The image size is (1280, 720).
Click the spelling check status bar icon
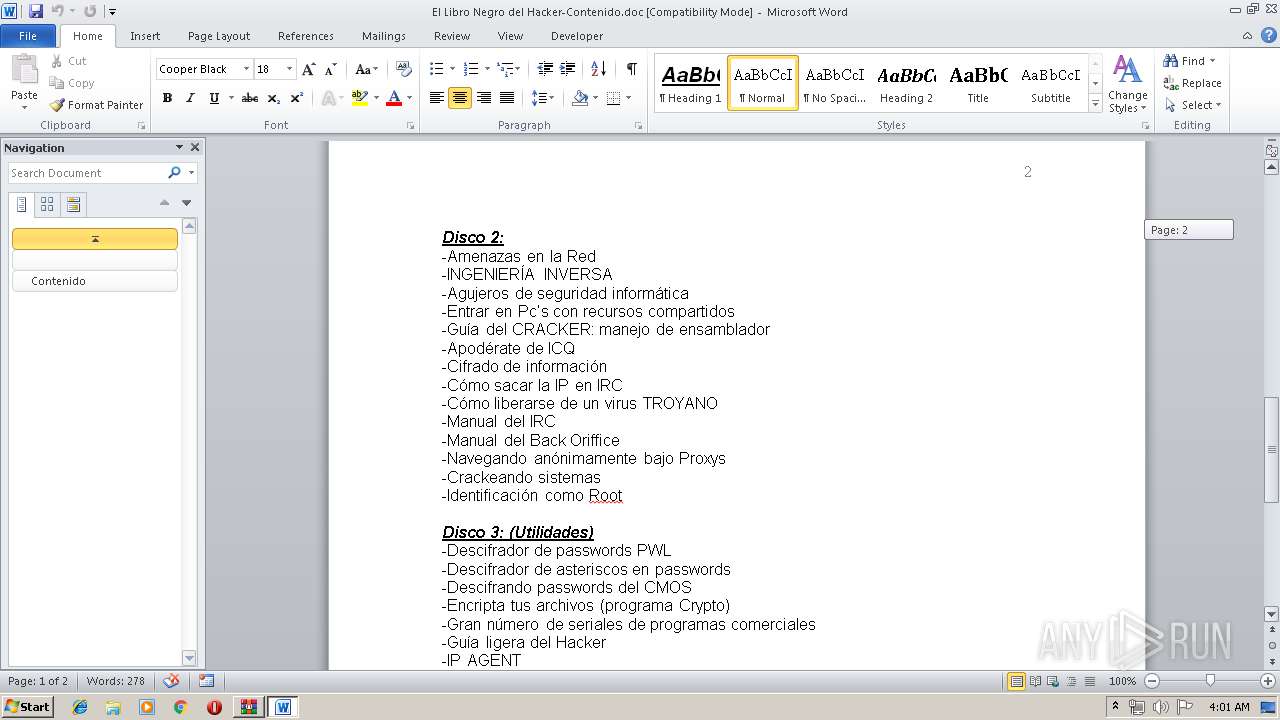click(171, 681)
